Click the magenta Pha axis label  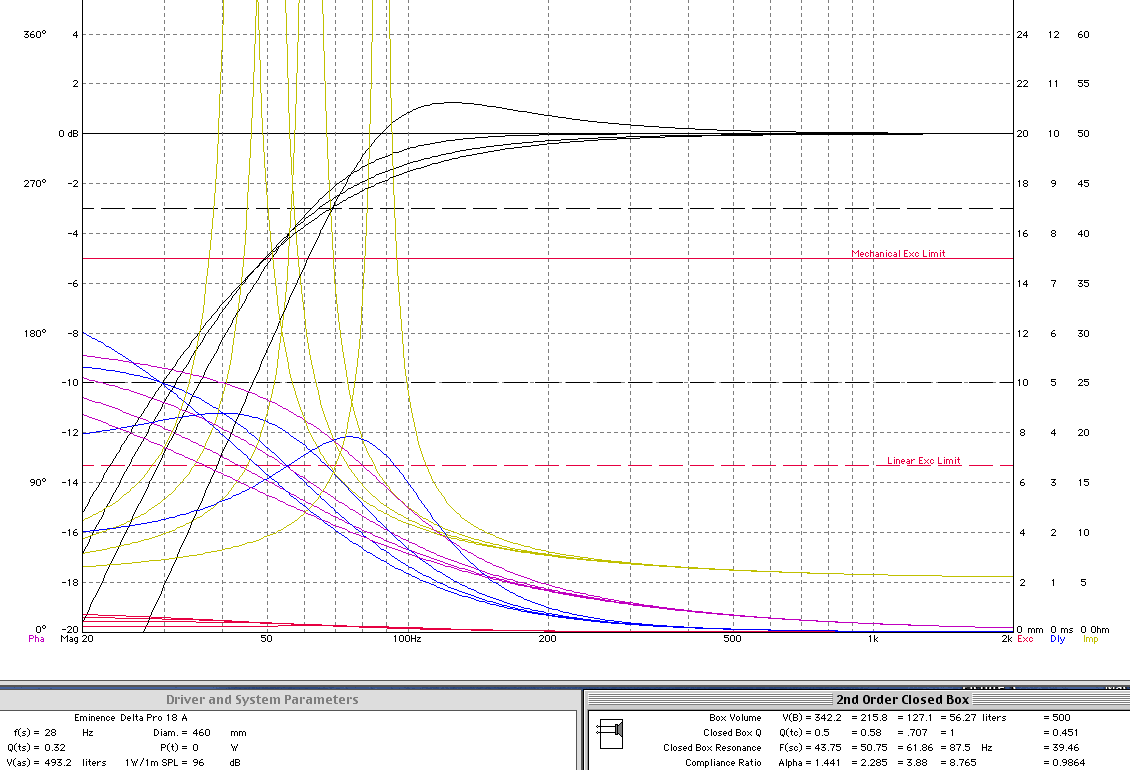(36, 639)
